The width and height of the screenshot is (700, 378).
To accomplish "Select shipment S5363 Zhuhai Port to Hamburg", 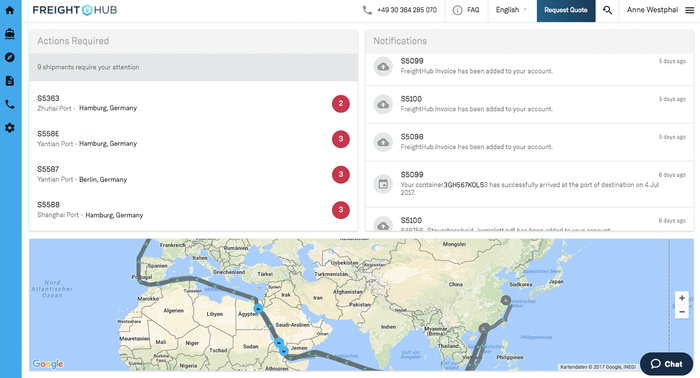I will 193,103.
